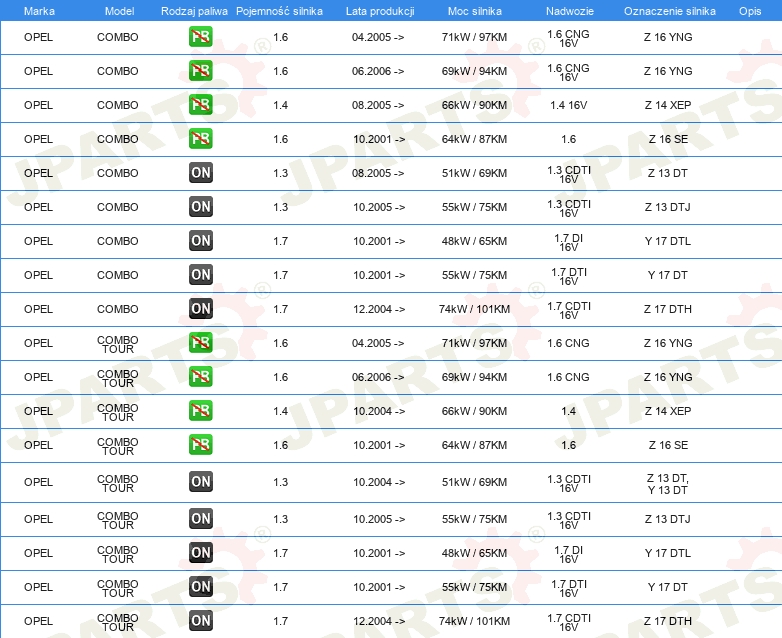The height and width of the screenshot is (638, 782).
Task: Click ON diesel icon in COMBO Y 17 DT row
Action: [x=200, y=274]
